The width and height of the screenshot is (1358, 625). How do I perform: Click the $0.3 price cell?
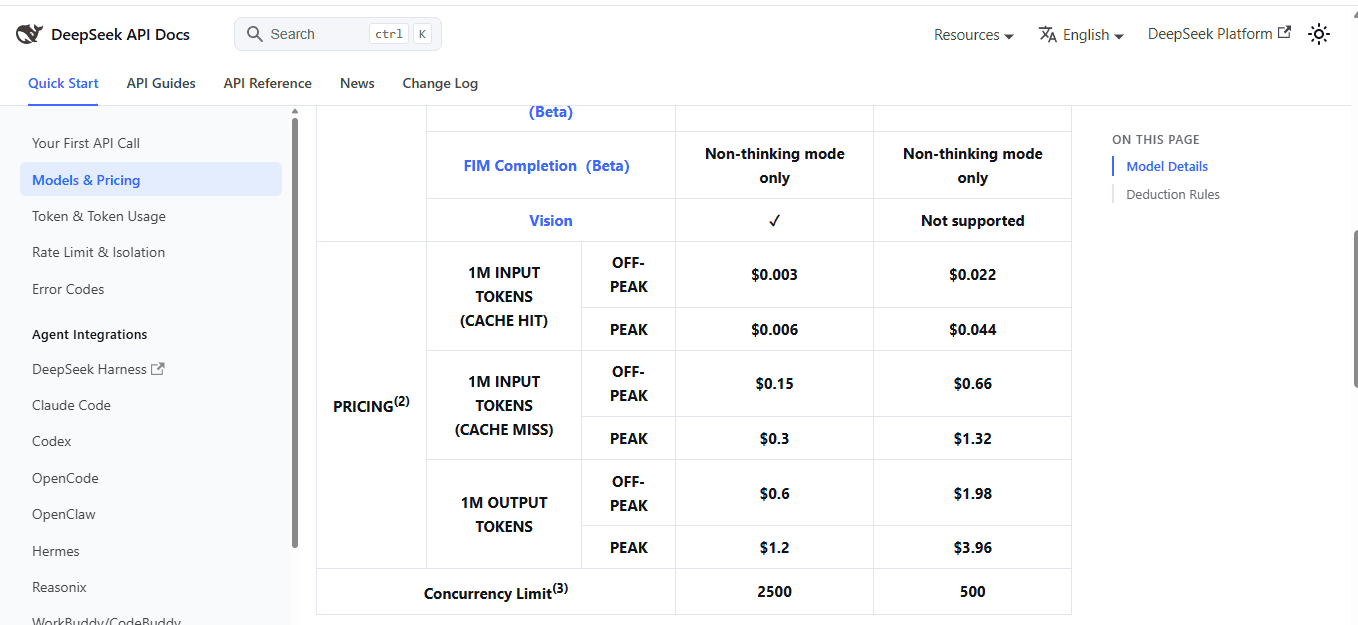[775, 438]
